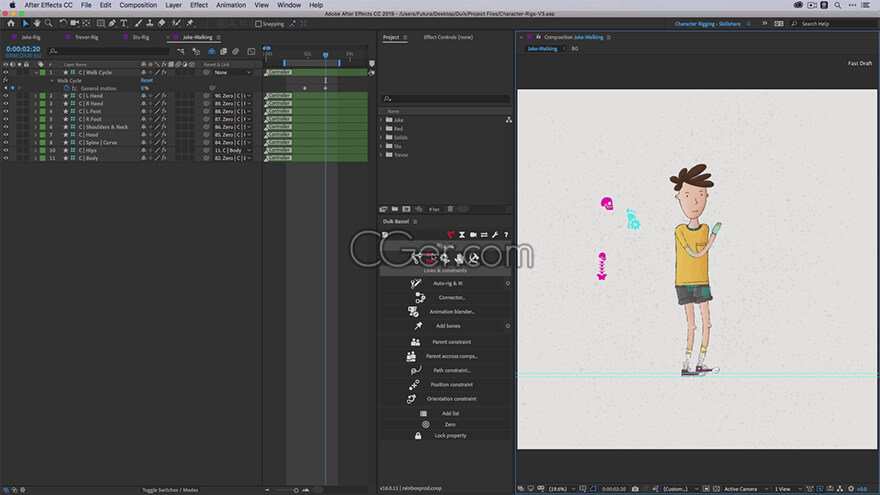880x495 pixels.
Task: Pick the Zoom magnifier tool
Action: (48, 24)
